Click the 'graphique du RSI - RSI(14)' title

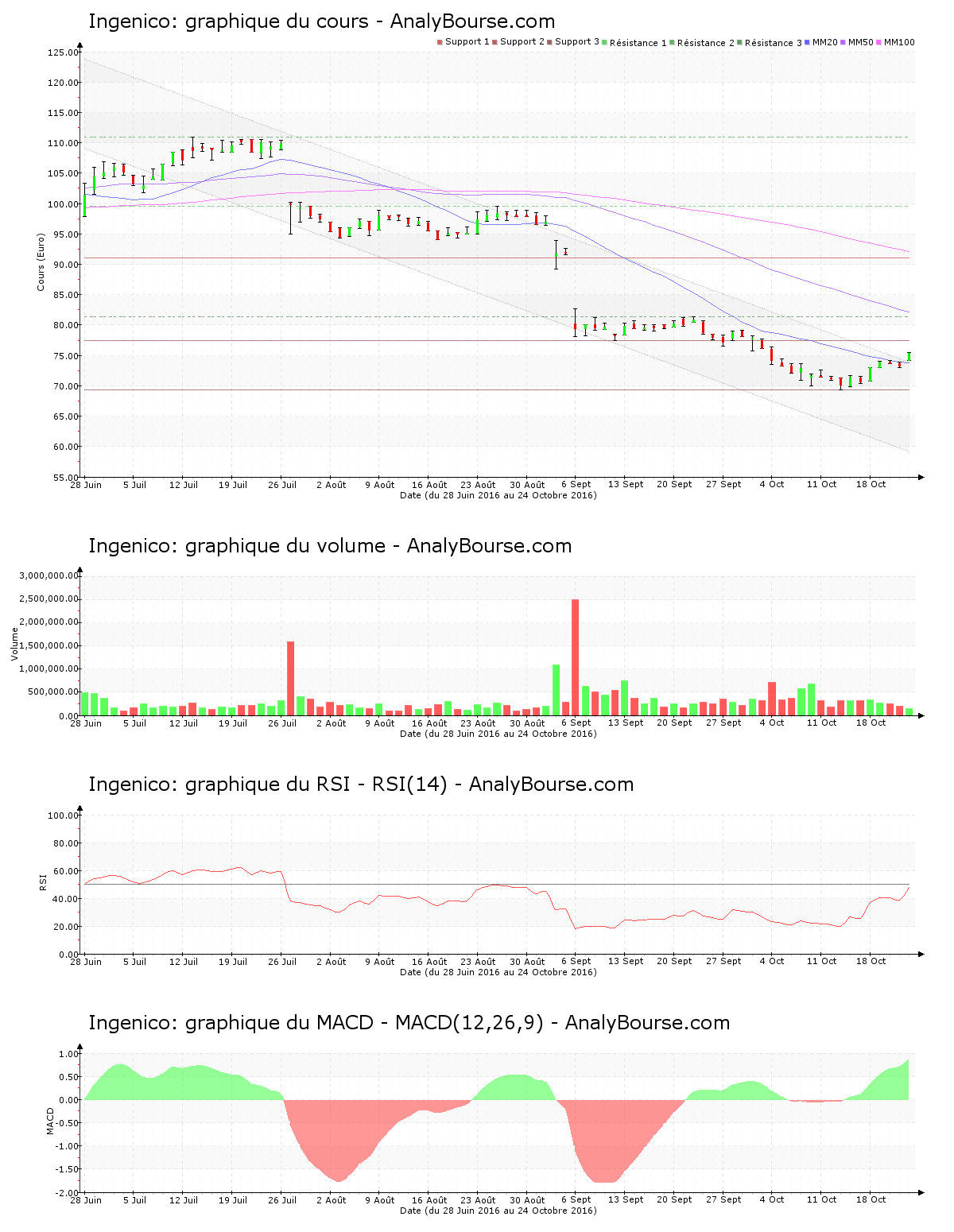click(316, 785)
